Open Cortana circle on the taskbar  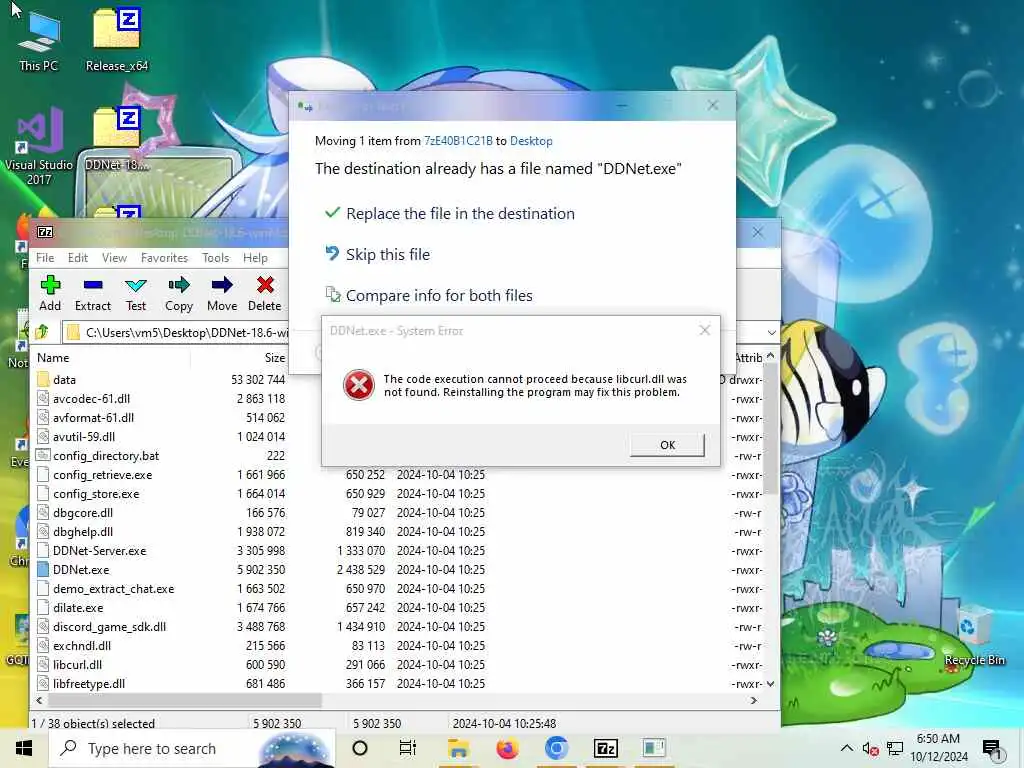360,748
